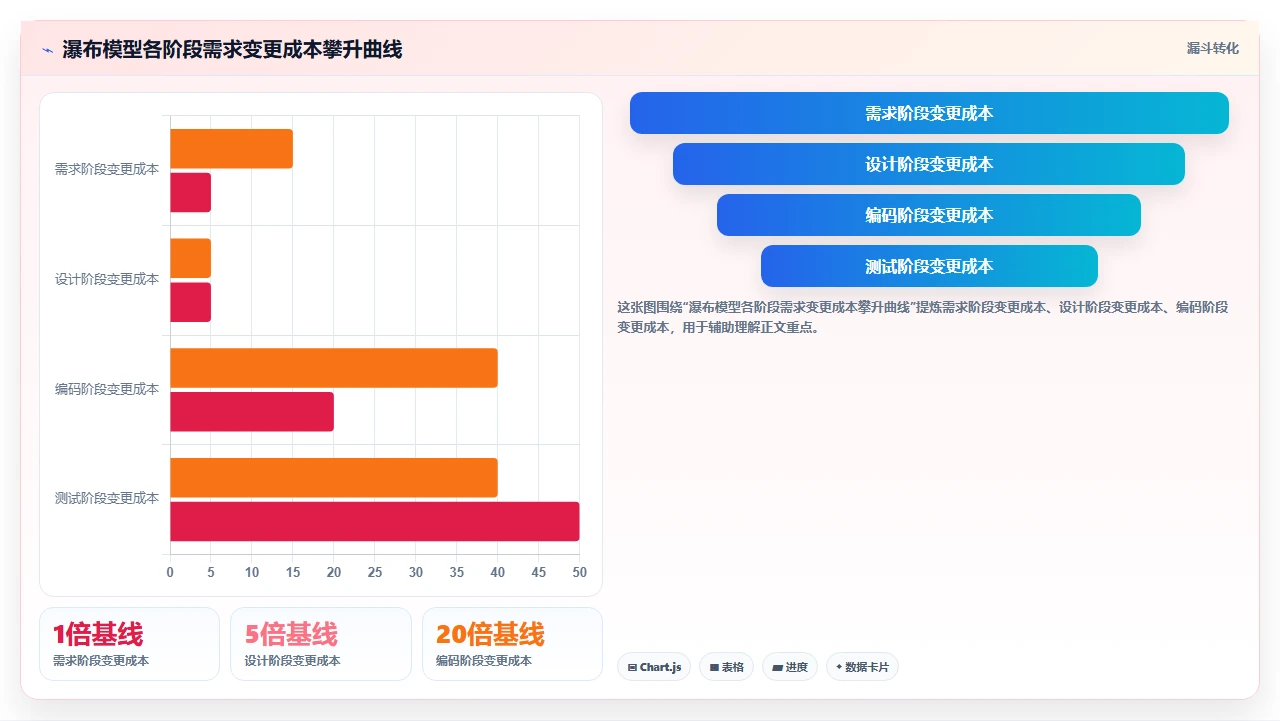Screen dimensions: 1280x721
Task: Click the orange bar for 编码阶段变更成本
Action: pos(334,368)
